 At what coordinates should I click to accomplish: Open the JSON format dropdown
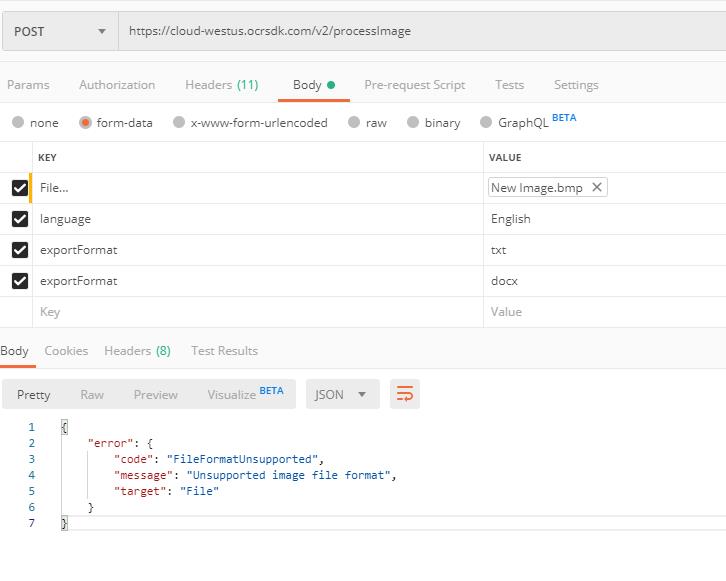(342, 394)
